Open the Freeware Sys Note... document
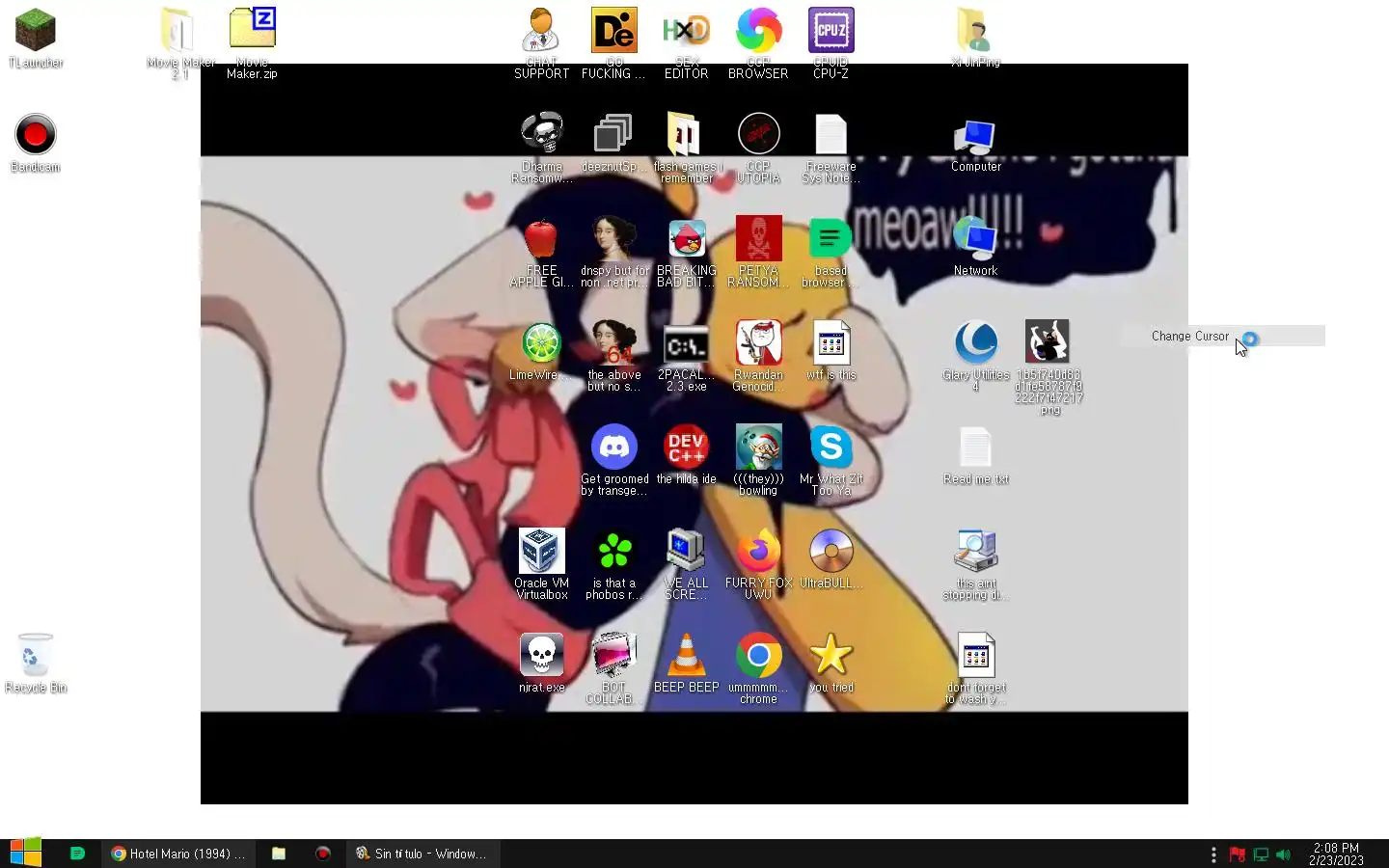 [x=831, y=135]
